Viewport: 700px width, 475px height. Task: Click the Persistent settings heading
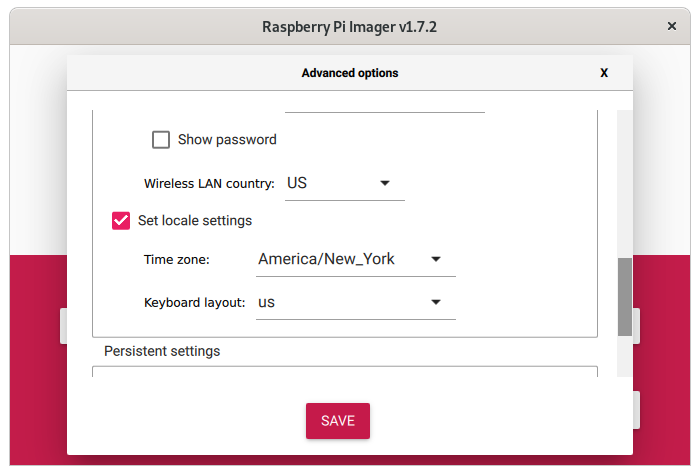click(x=162, y=351)
